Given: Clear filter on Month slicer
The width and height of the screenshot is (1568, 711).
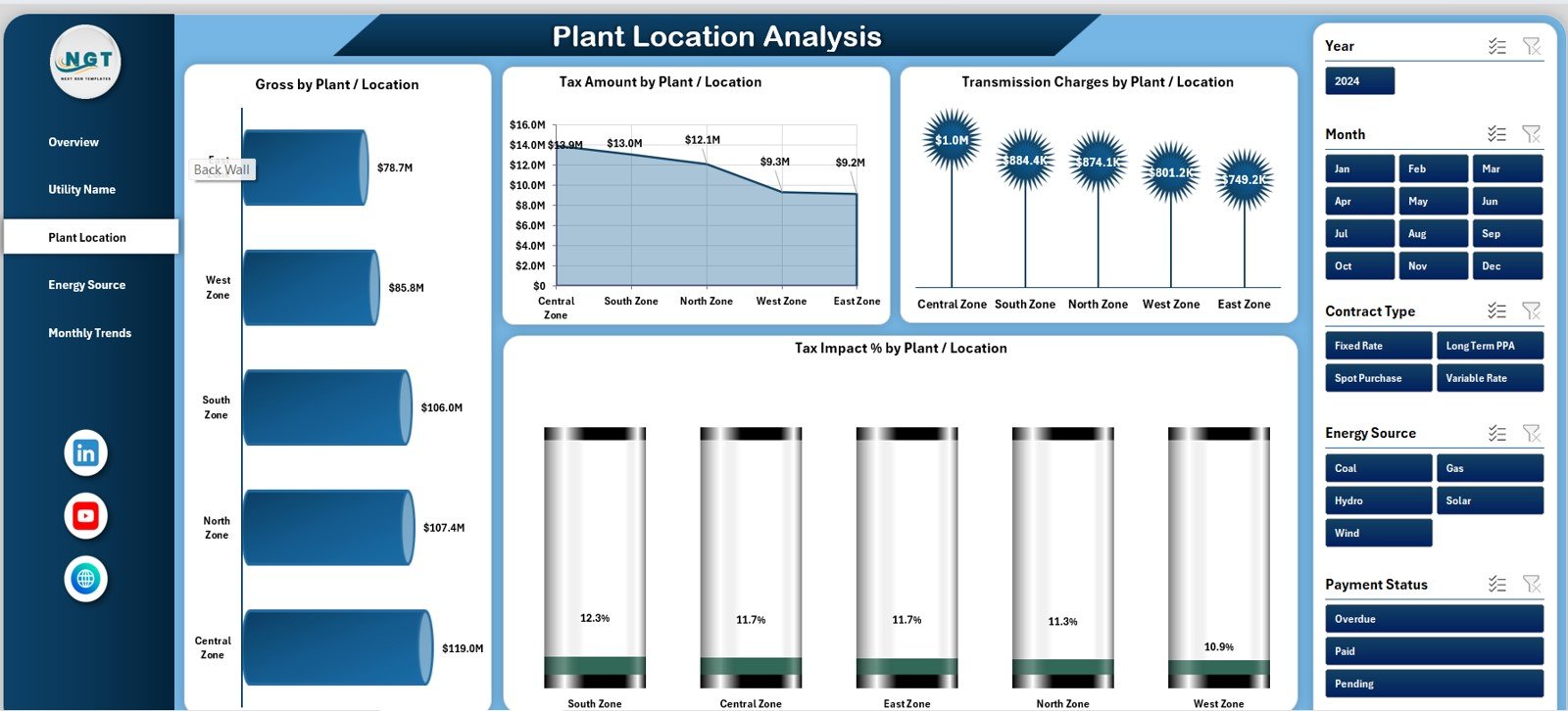Looking at the screenshot, I should coord(1531,134).
